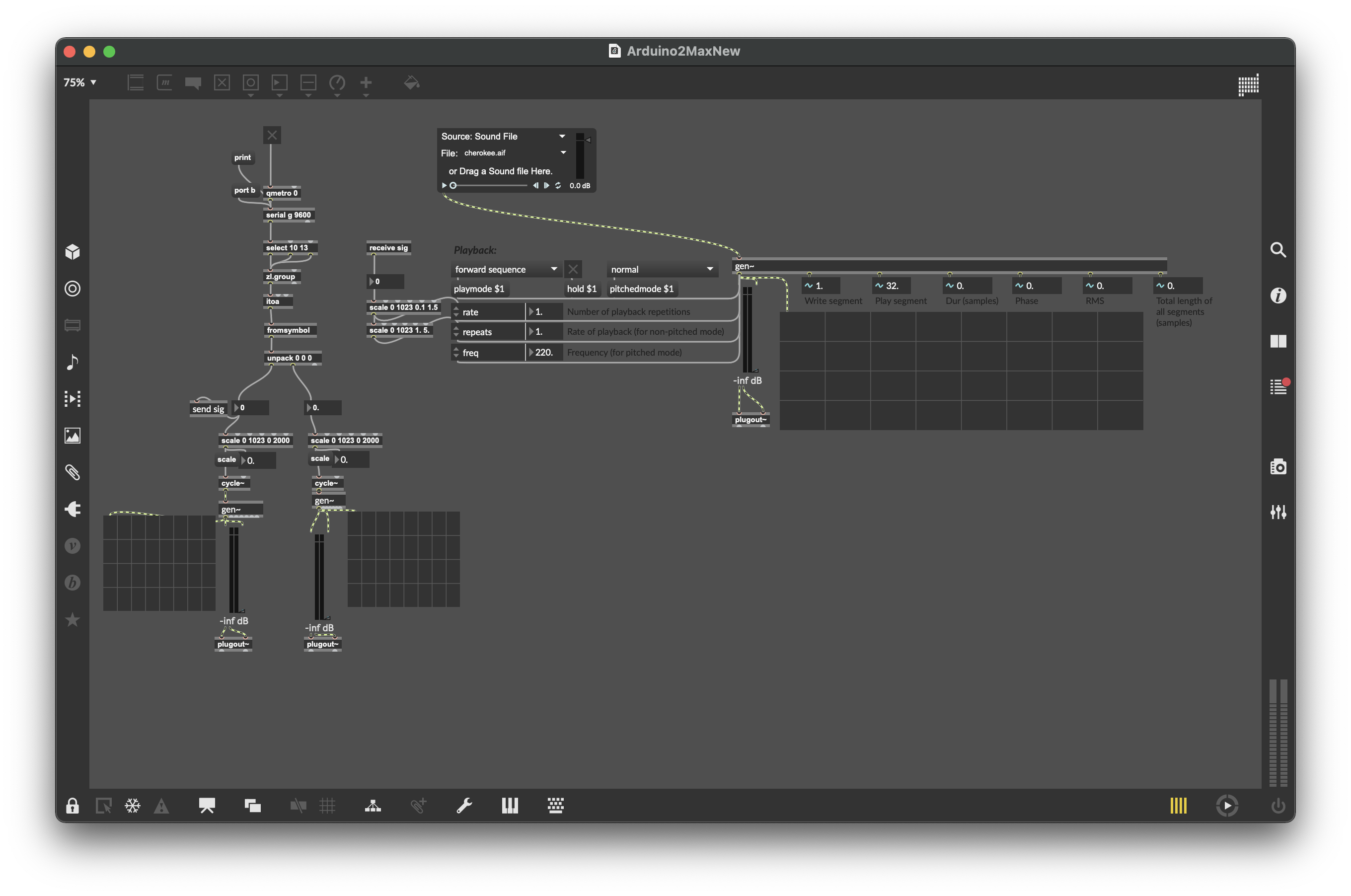The width and height of the screenshot is (1351, 896).
Task: Open the Source: Sound File dropdown
Action: tap(503, 136)
